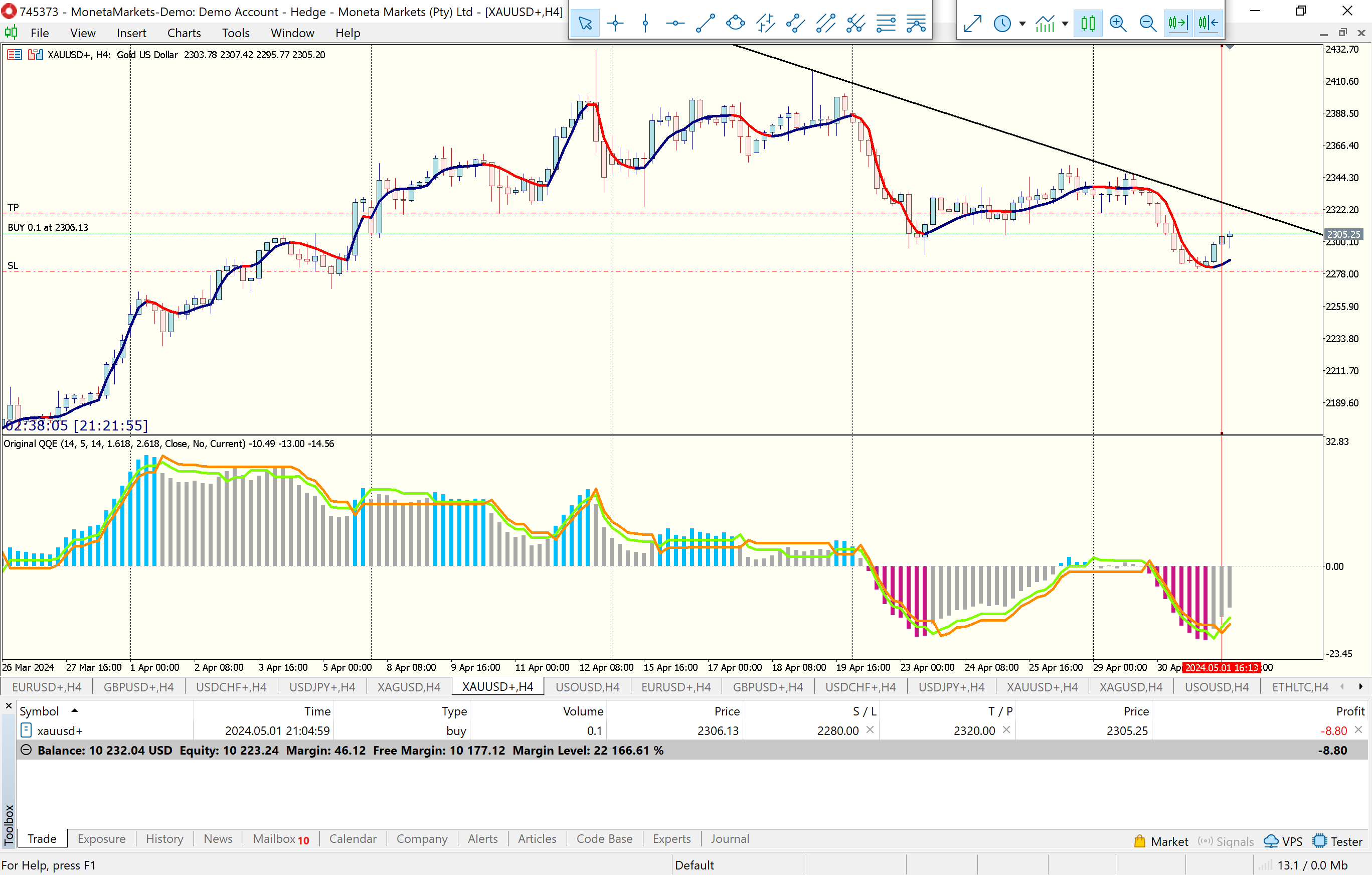Viewport: 1372px width, 875px height.
Task: Click the zoom in magnifier icon
Action: click(1118, 24)
